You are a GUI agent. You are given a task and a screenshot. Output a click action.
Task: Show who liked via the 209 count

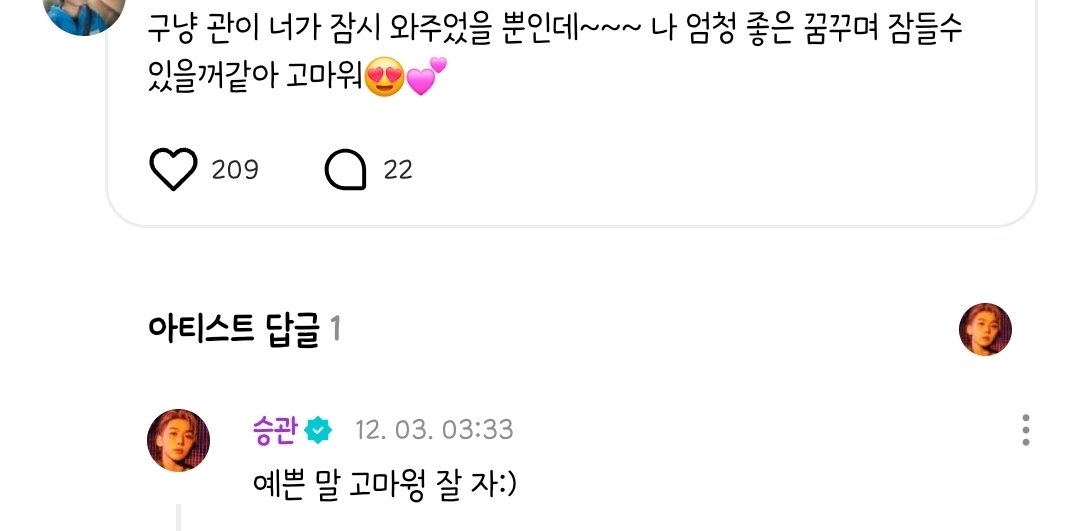pos(235,170)
